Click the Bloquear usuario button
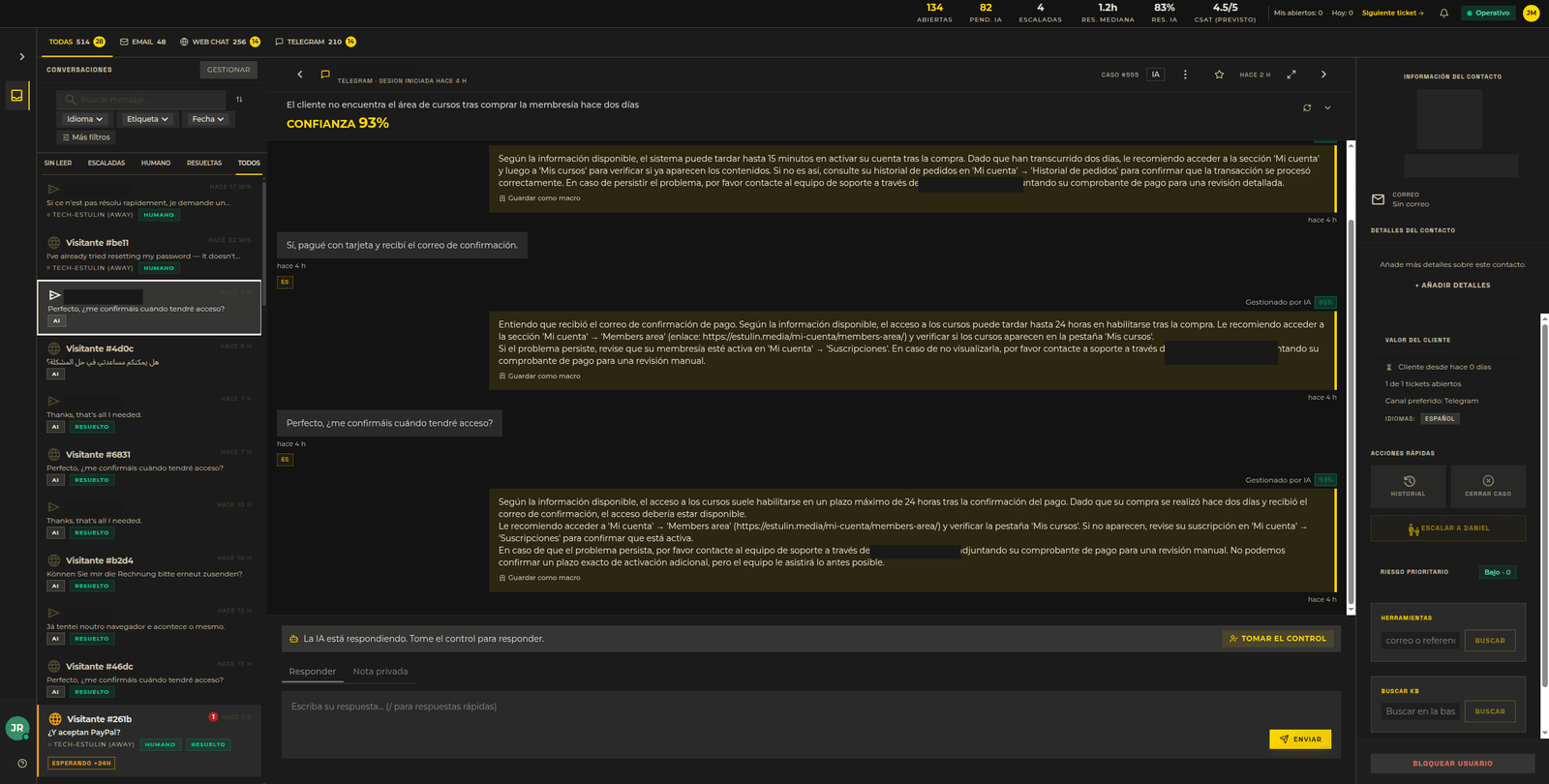This screenshot has height=784, width=1549. coord(1452,764)
